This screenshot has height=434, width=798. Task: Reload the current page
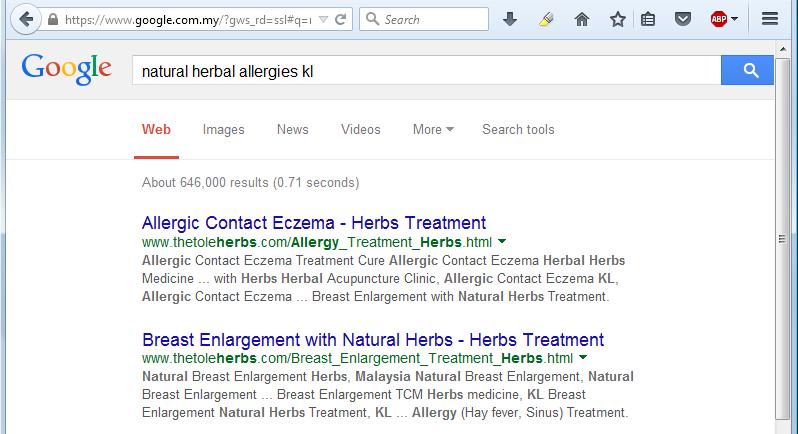tap(342, 19)
